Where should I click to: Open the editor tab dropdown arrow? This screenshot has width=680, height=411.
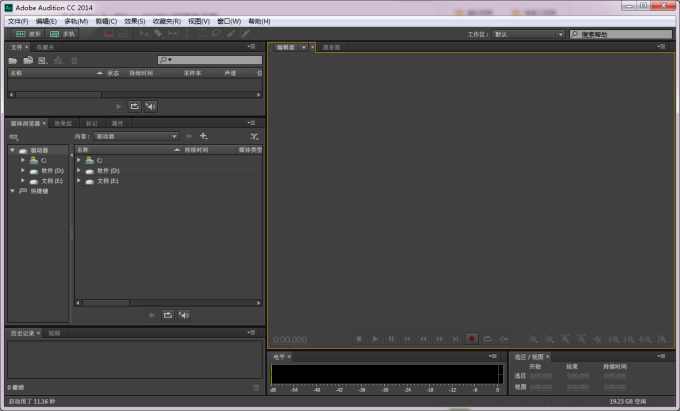[304, 47]
